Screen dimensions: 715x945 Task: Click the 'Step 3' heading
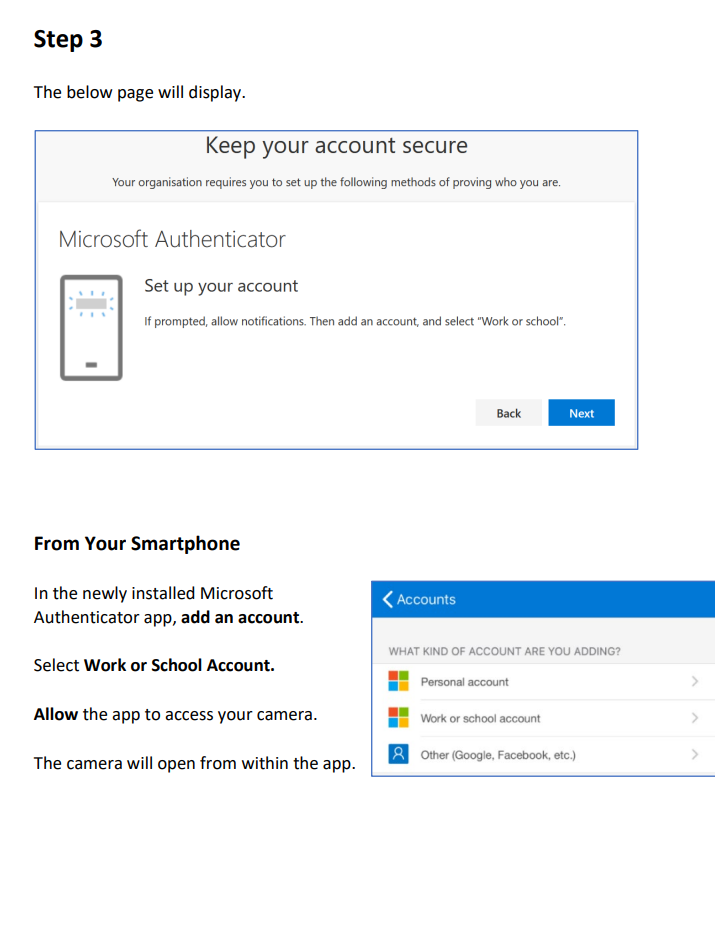68,39
